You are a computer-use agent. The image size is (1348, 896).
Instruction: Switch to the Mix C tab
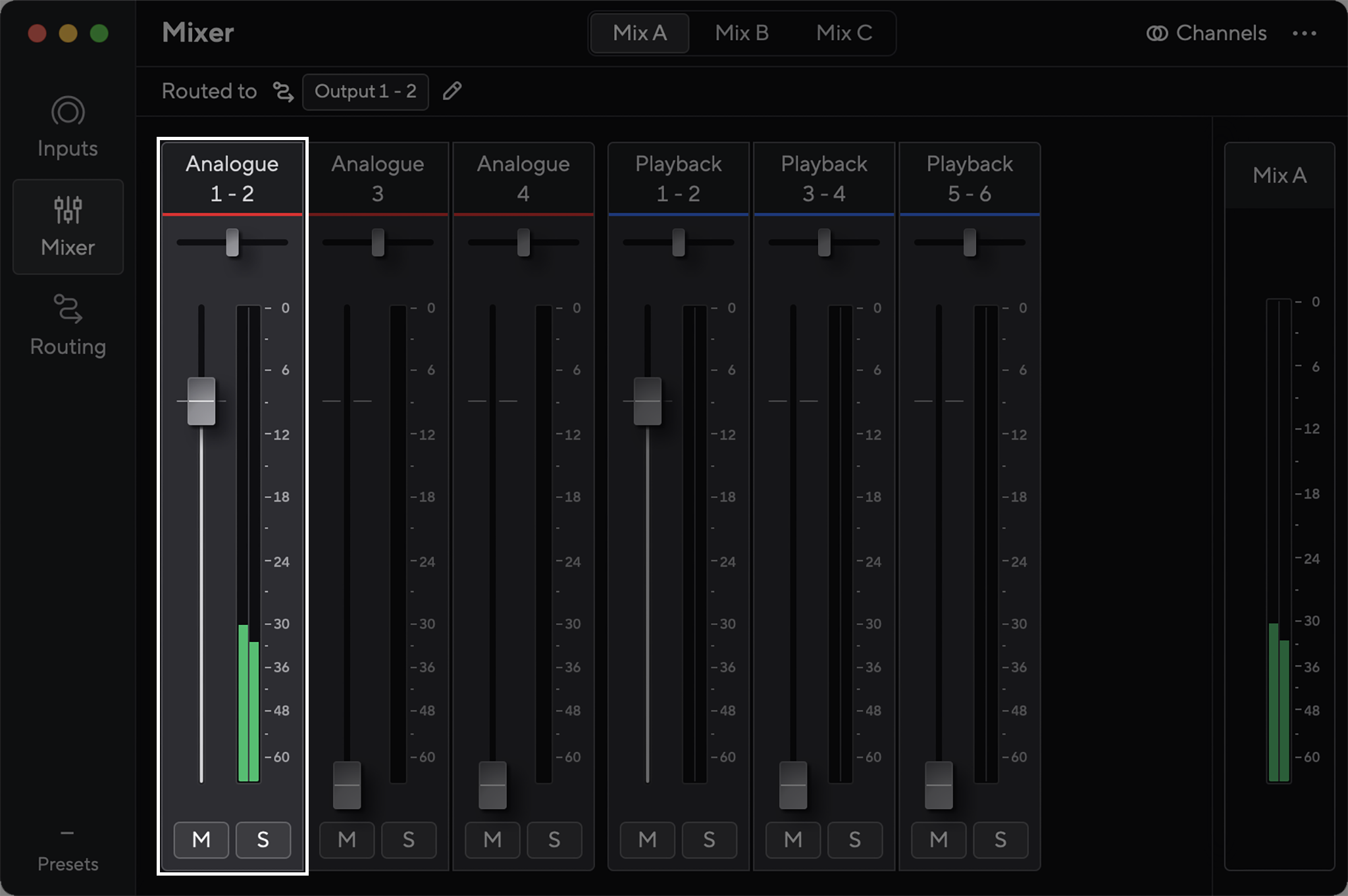click(x=843, y=33)
